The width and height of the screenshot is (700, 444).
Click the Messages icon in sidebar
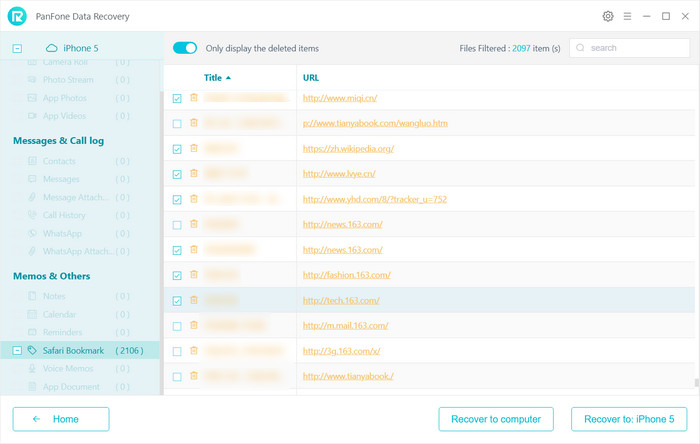pos(32,179)
